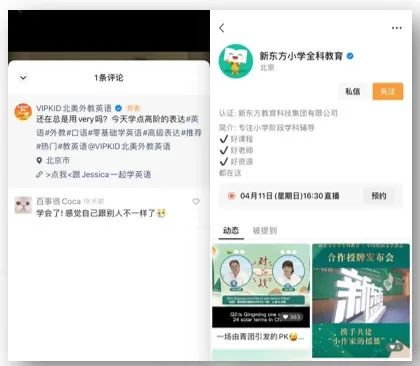Open the three-dot more options menu
This screenshot has height=366, width=420.
[397, 28]
